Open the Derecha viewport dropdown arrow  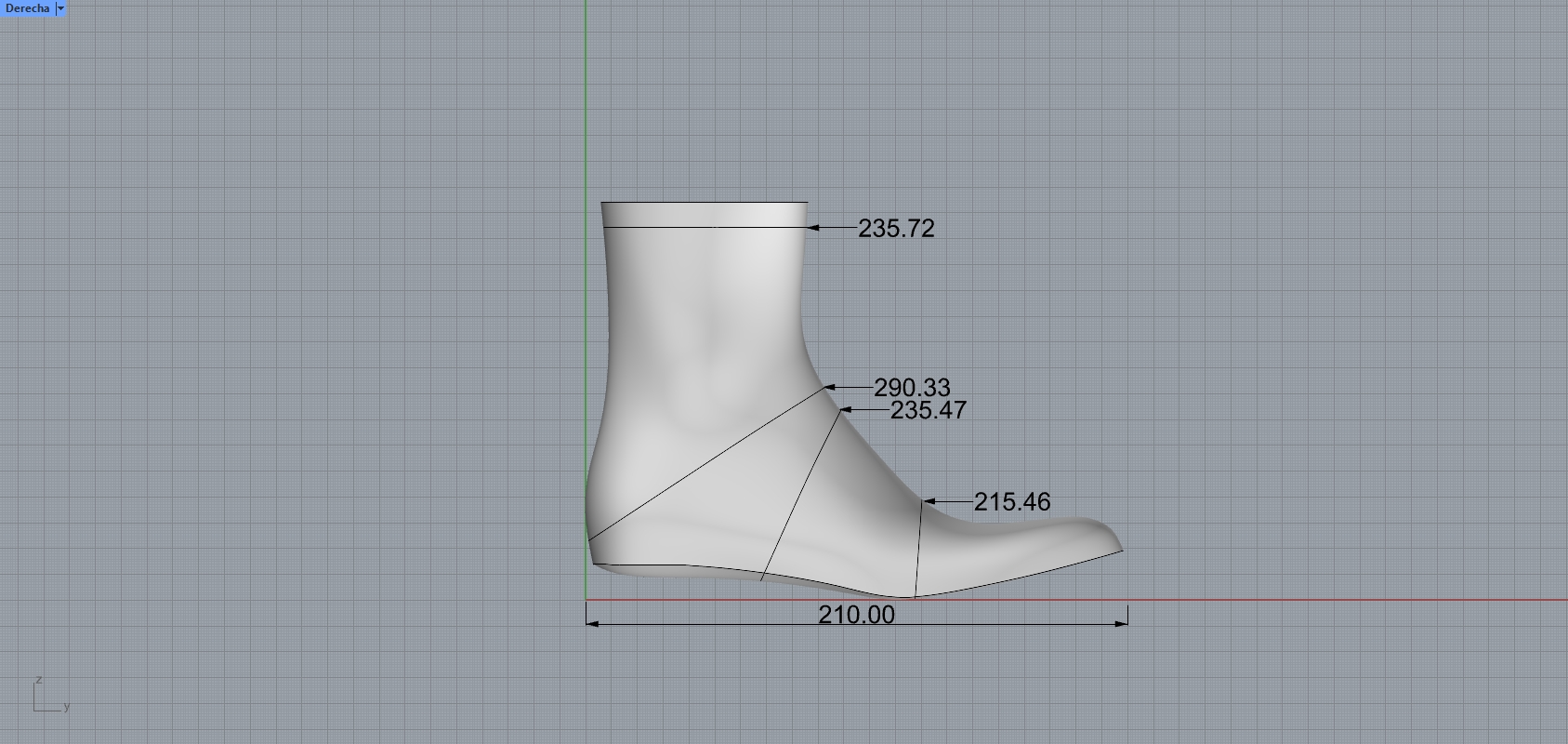click(x=61, y=8)
